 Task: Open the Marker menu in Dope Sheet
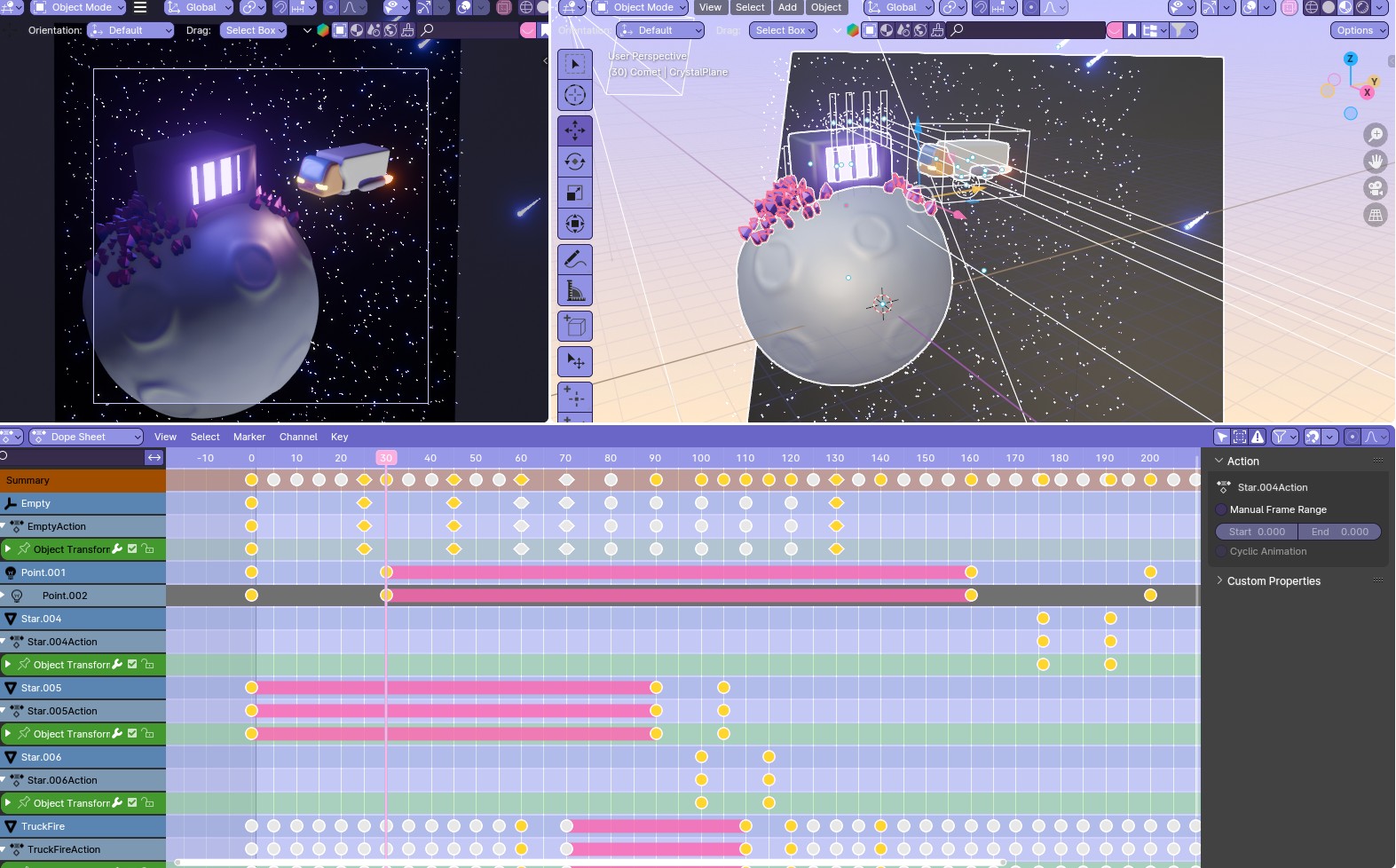(248, 437)
